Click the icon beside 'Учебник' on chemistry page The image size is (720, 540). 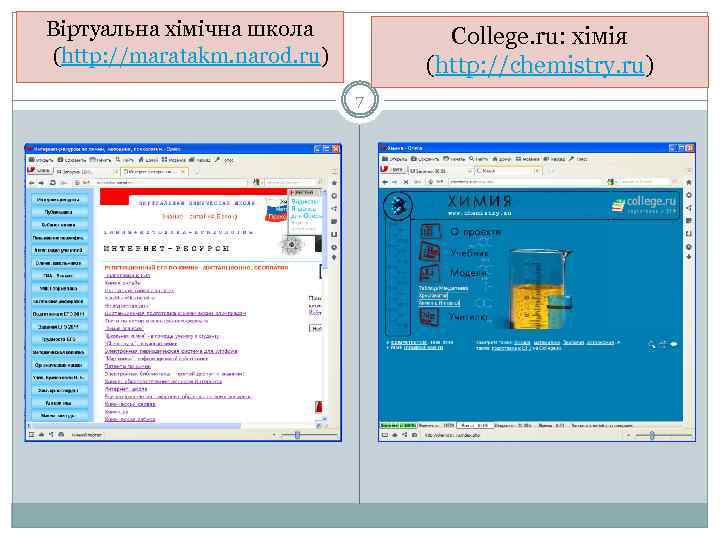(x=430, y=252)
